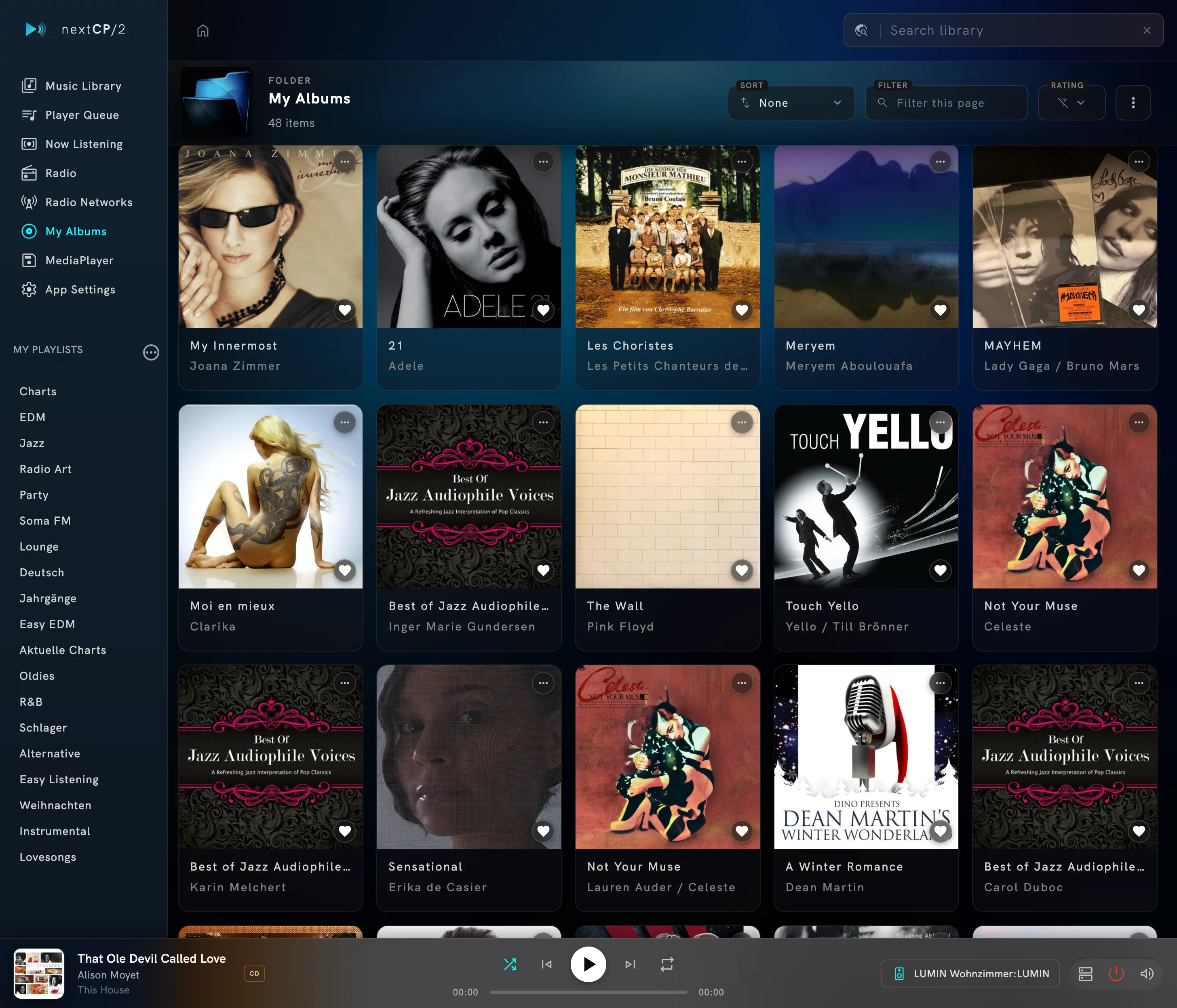Open more options for Adele 21 album

(543, 162)
